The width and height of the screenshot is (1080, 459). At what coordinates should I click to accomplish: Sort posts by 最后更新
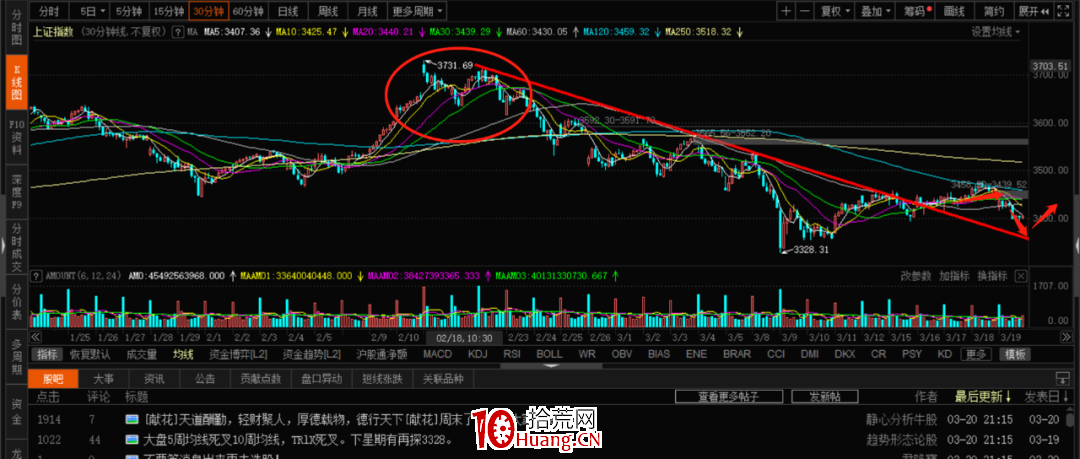click(983, 397)
